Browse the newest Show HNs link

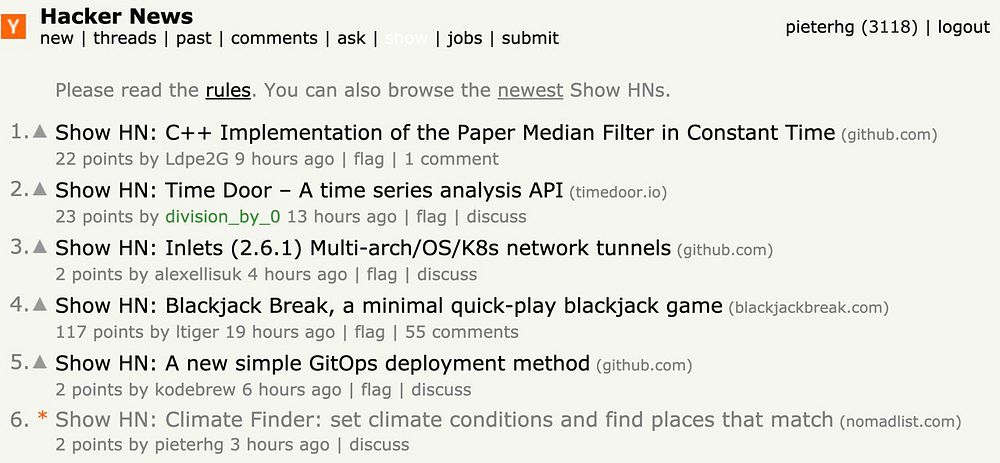(530, 90)
